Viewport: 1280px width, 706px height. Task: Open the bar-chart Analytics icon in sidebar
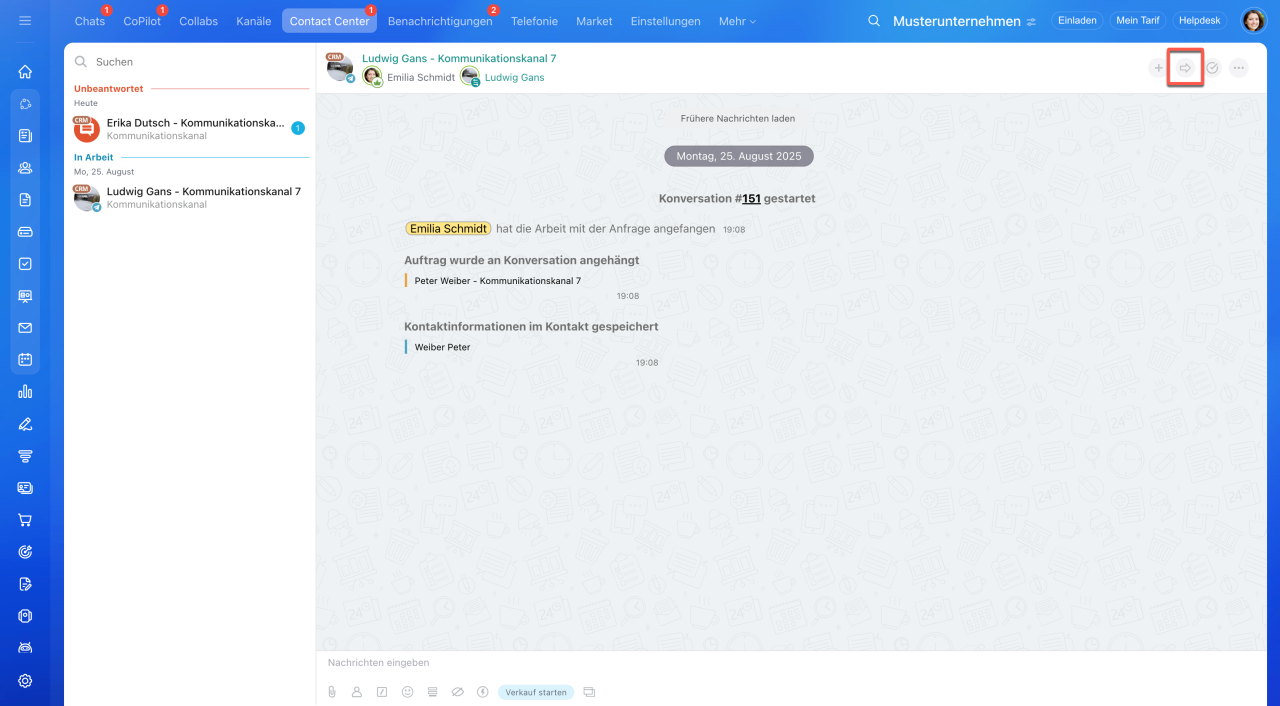(25, 392)
